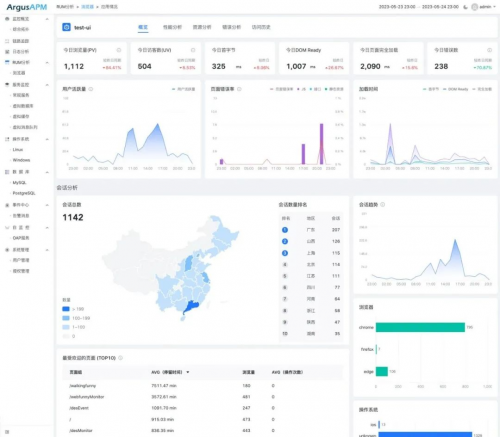The image size is (500, 437).
Task: Open the date range picker field
Action: [x=419, y=7]
